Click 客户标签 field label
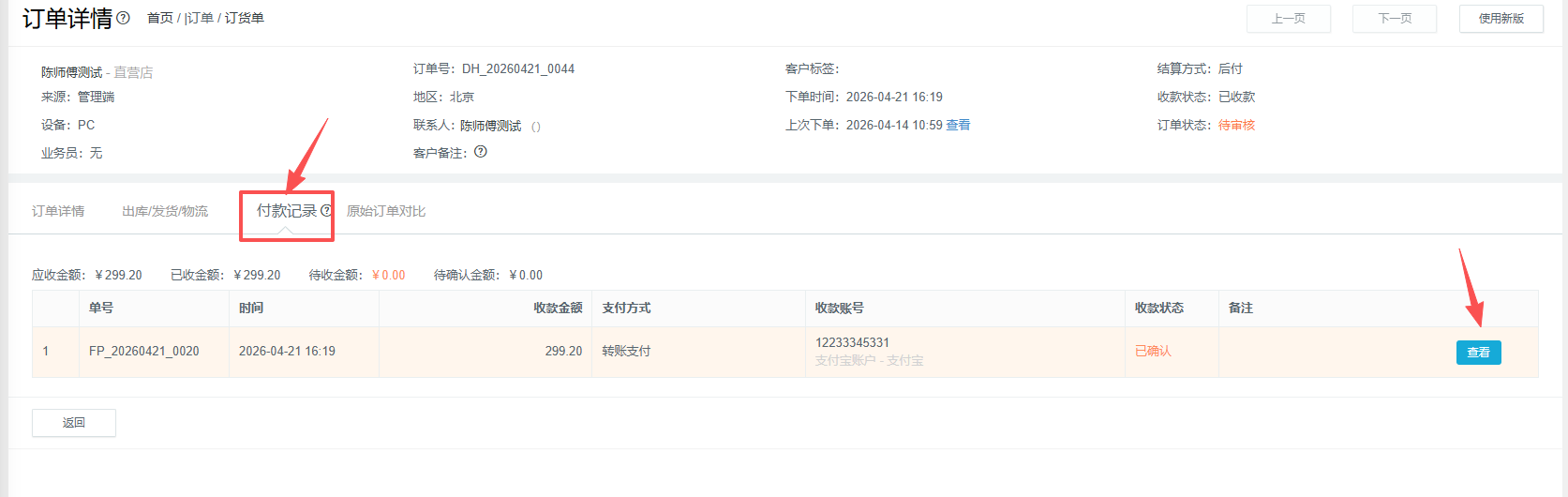Screen dimensions: 1568x497 (x=812, y=68)
